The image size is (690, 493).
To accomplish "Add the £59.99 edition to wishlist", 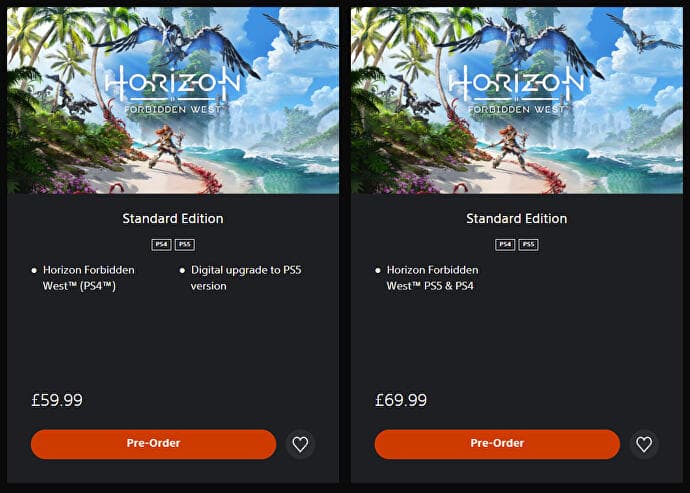I will 300,444.
